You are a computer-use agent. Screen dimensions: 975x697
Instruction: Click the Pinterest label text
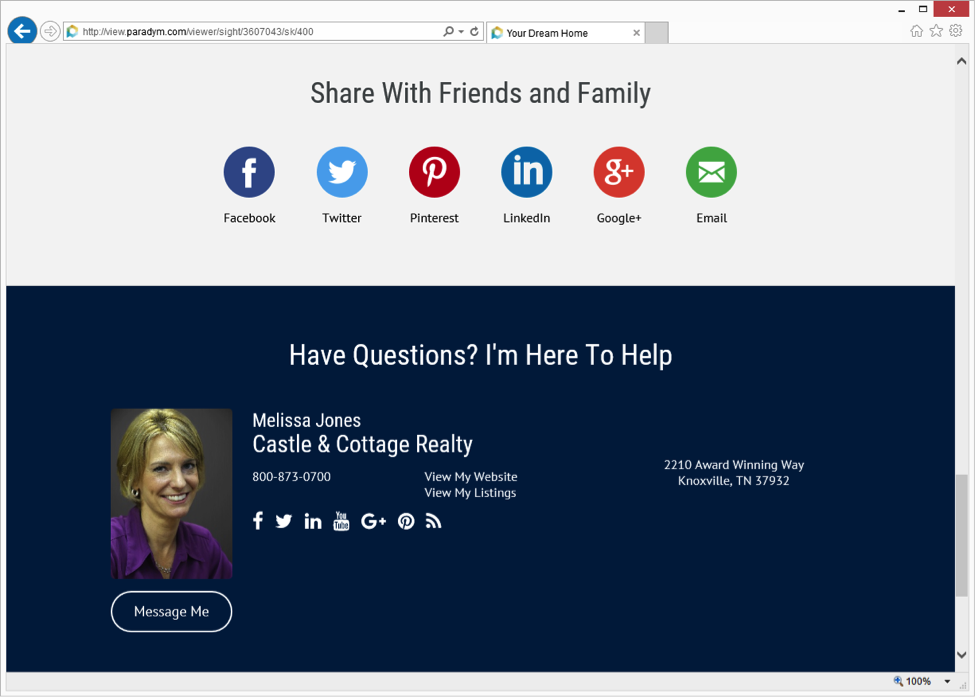[x=434, y=218]
